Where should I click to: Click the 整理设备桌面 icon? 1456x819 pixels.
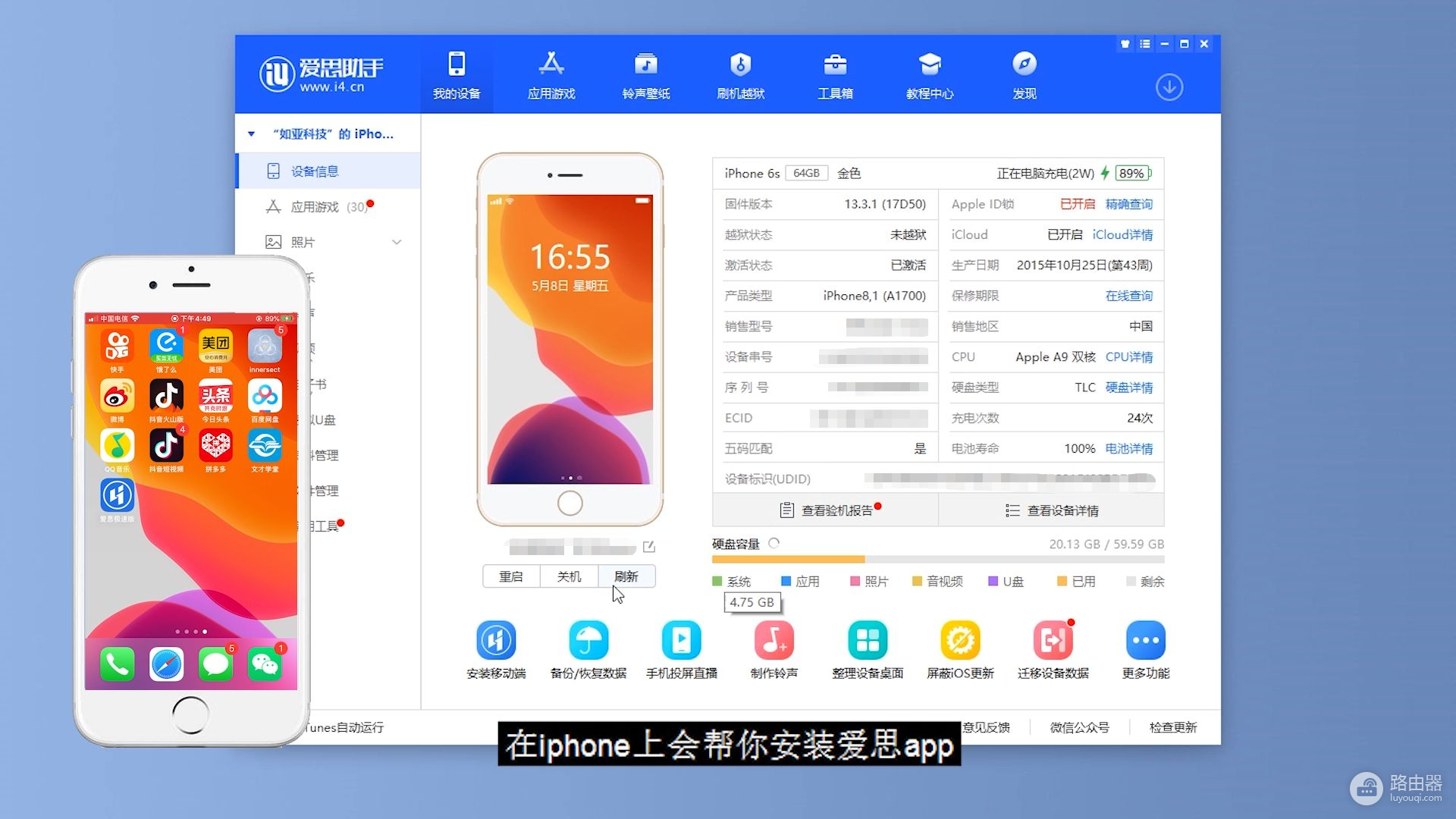pos(868,641)
